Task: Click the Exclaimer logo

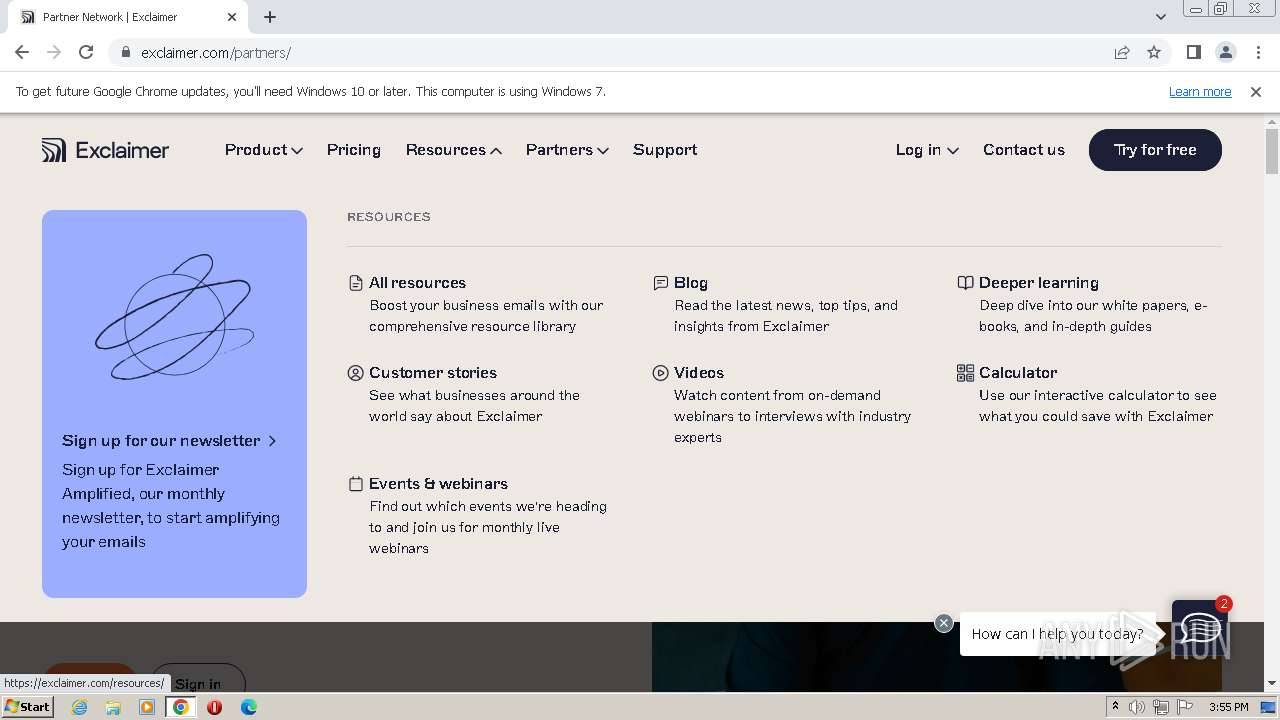Action: click(105, 150)
